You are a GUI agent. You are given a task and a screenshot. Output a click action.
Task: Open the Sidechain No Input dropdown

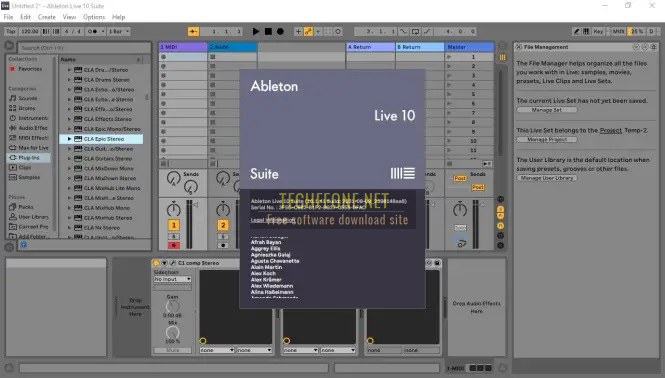pyautogui.click(x=173, y=279)
